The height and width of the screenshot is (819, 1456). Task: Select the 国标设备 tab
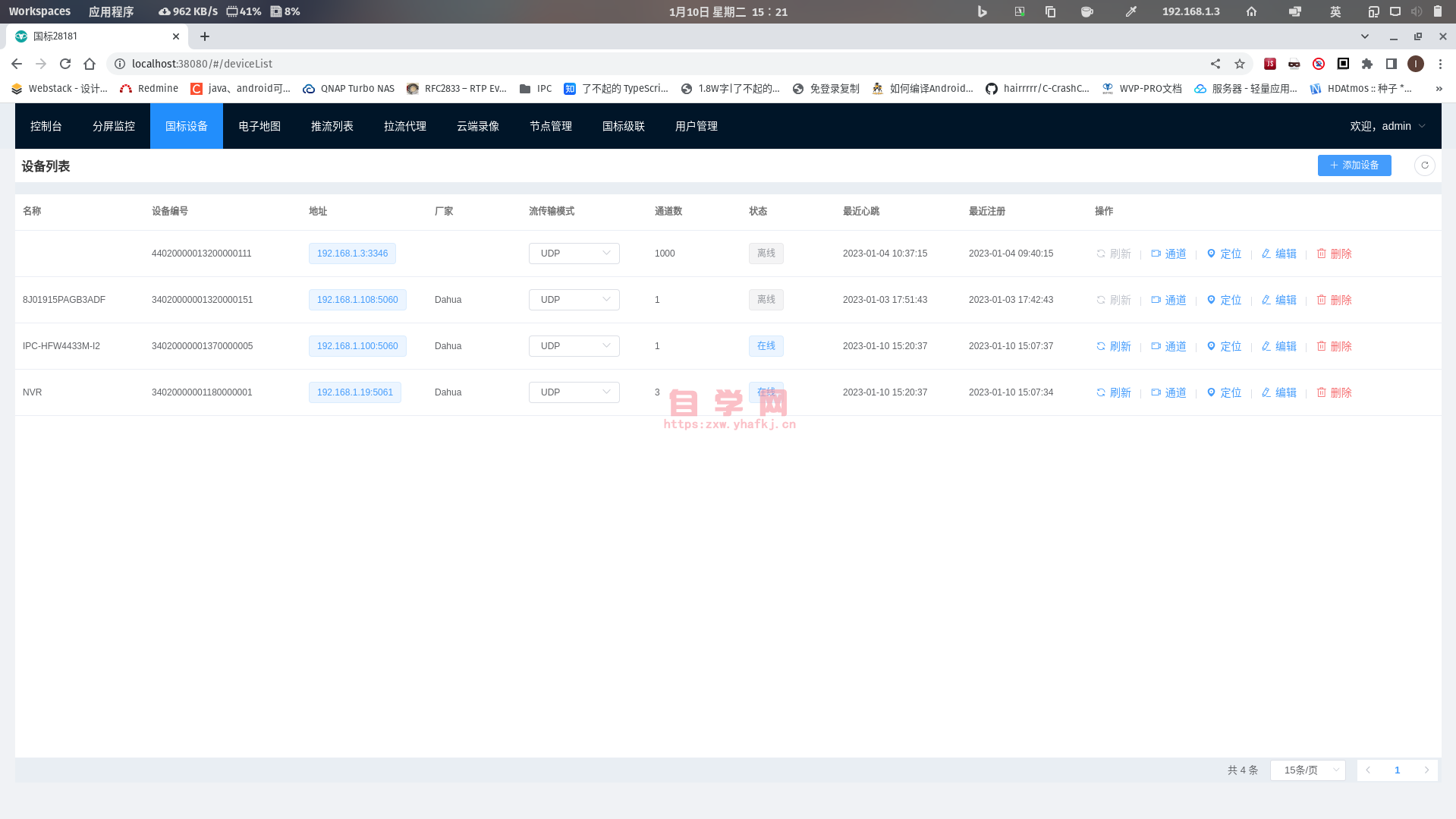tap(187, 126)
